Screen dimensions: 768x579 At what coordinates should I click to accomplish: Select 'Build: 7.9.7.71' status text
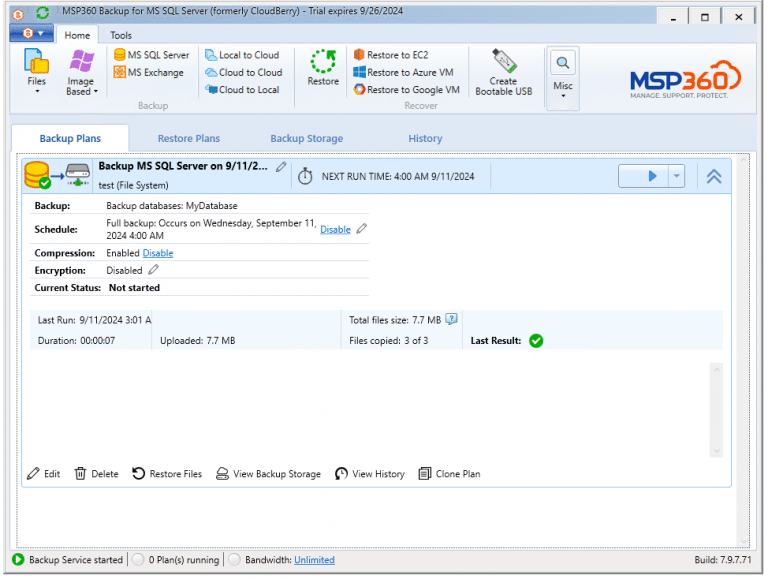(x=722, y=559)
